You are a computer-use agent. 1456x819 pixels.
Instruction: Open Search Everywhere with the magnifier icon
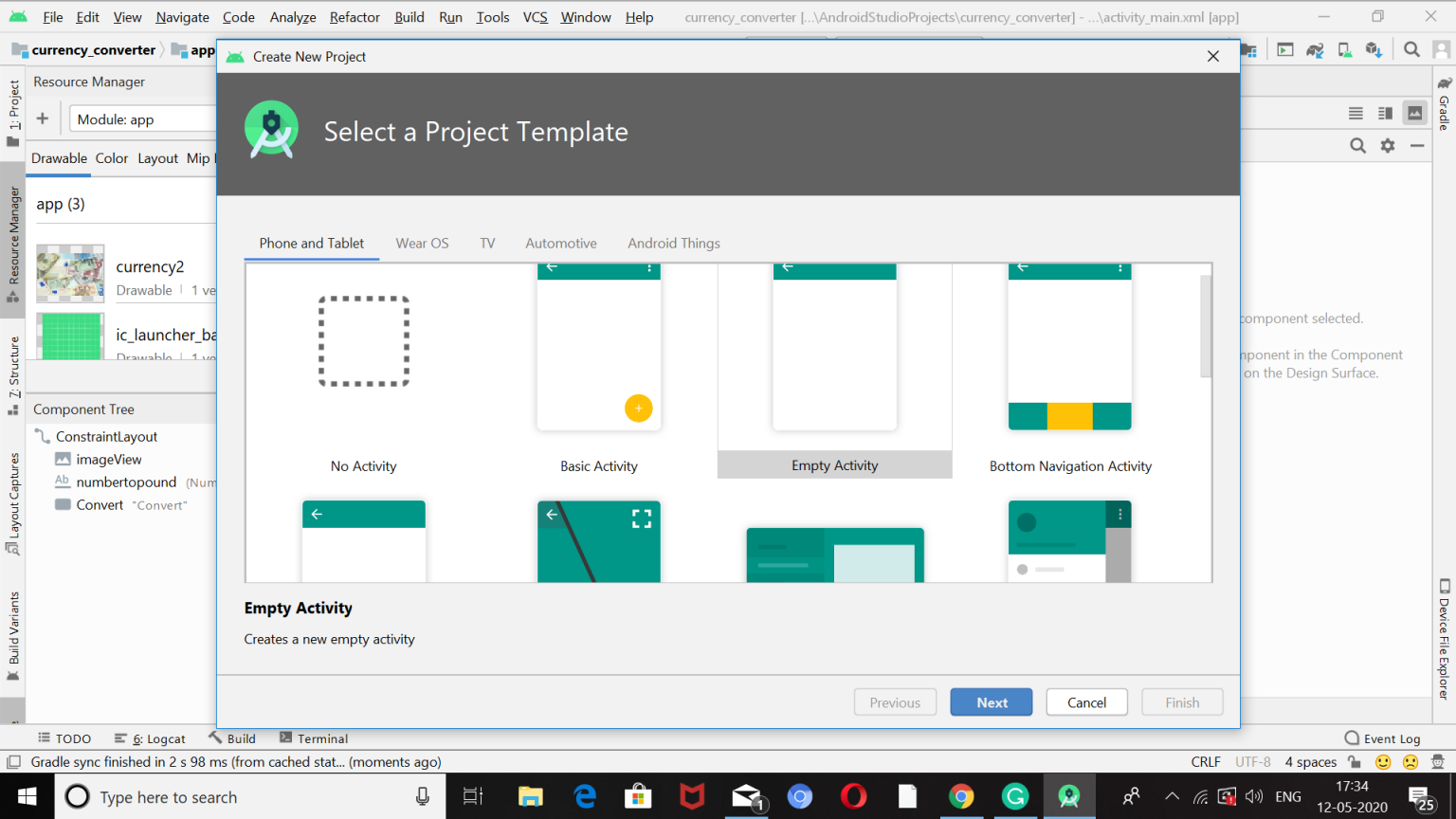1411,49
